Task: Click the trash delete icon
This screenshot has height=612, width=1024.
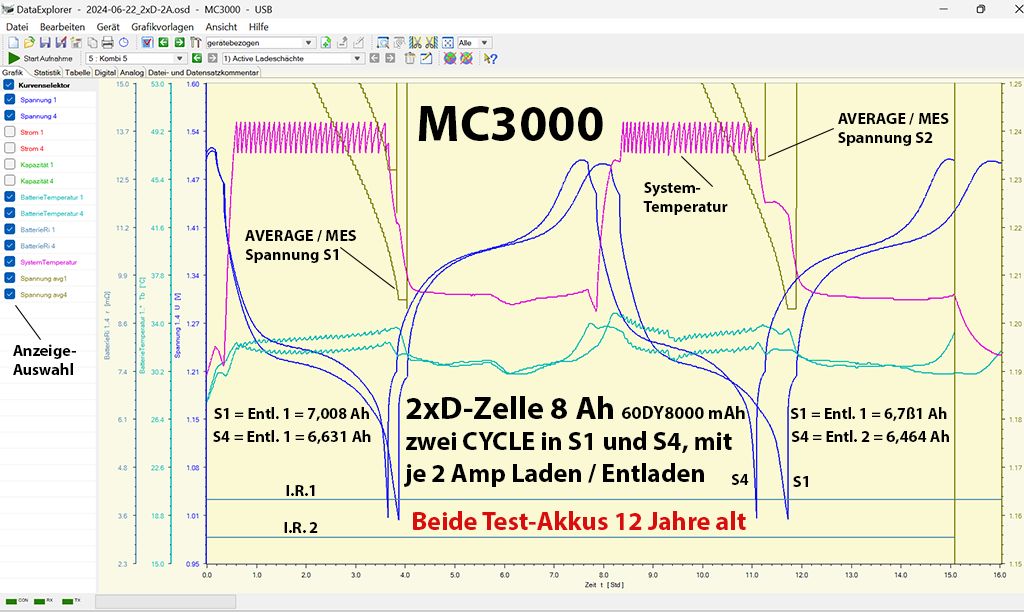Action: click(410, 58)
